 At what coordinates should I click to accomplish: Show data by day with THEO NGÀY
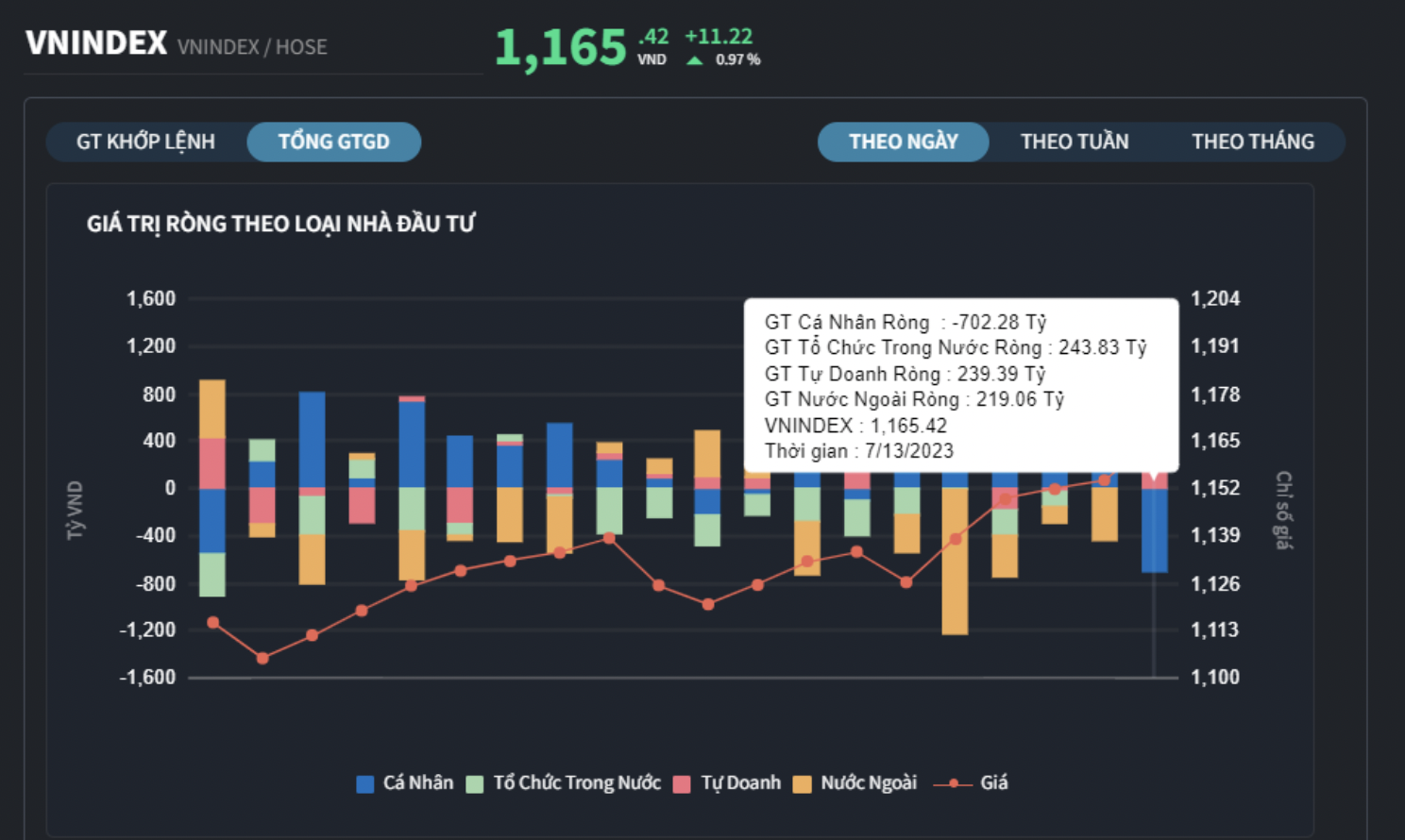coord(903,142)
